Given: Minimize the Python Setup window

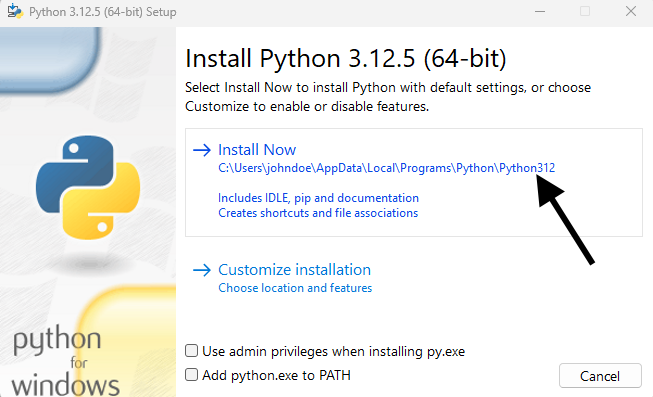Looking at the screenshot, I should tap(540, 12).
